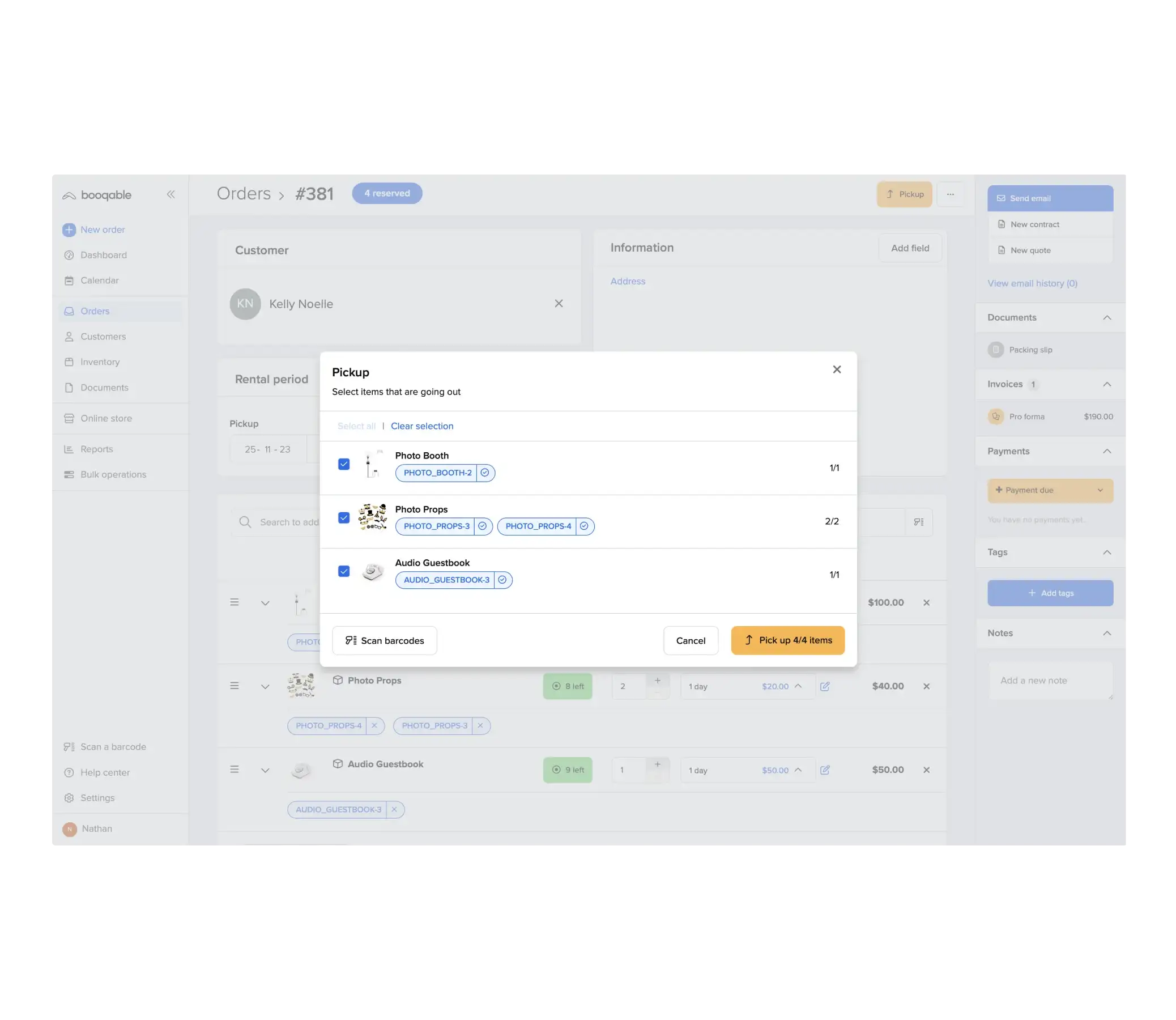
Task: Click the status check icon on PHOTO_BOOTH-2
Action: click(x=485, y=473)
